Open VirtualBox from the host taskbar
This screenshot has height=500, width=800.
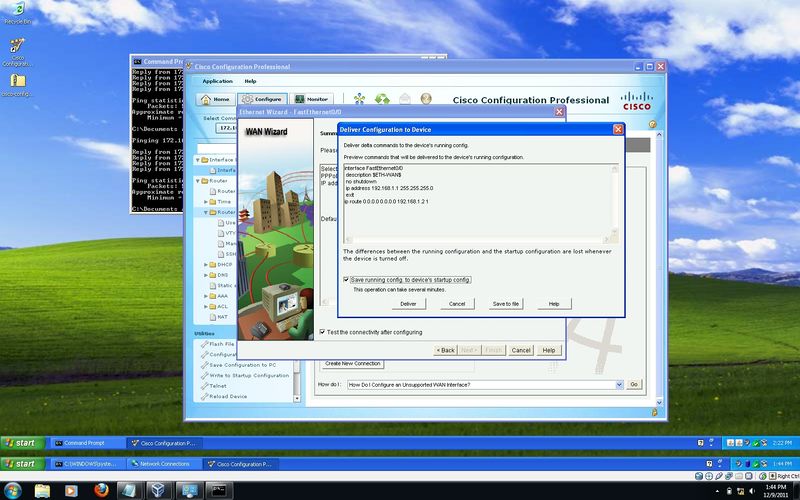click(159, 491)
